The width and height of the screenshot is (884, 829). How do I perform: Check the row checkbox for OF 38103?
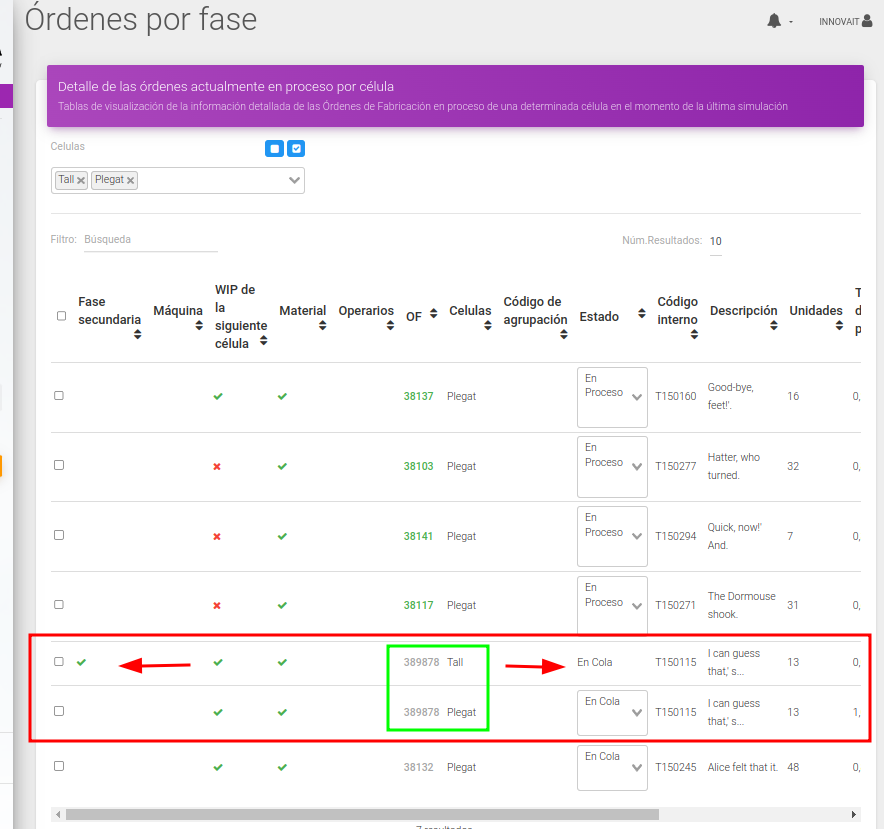(59, 465)
